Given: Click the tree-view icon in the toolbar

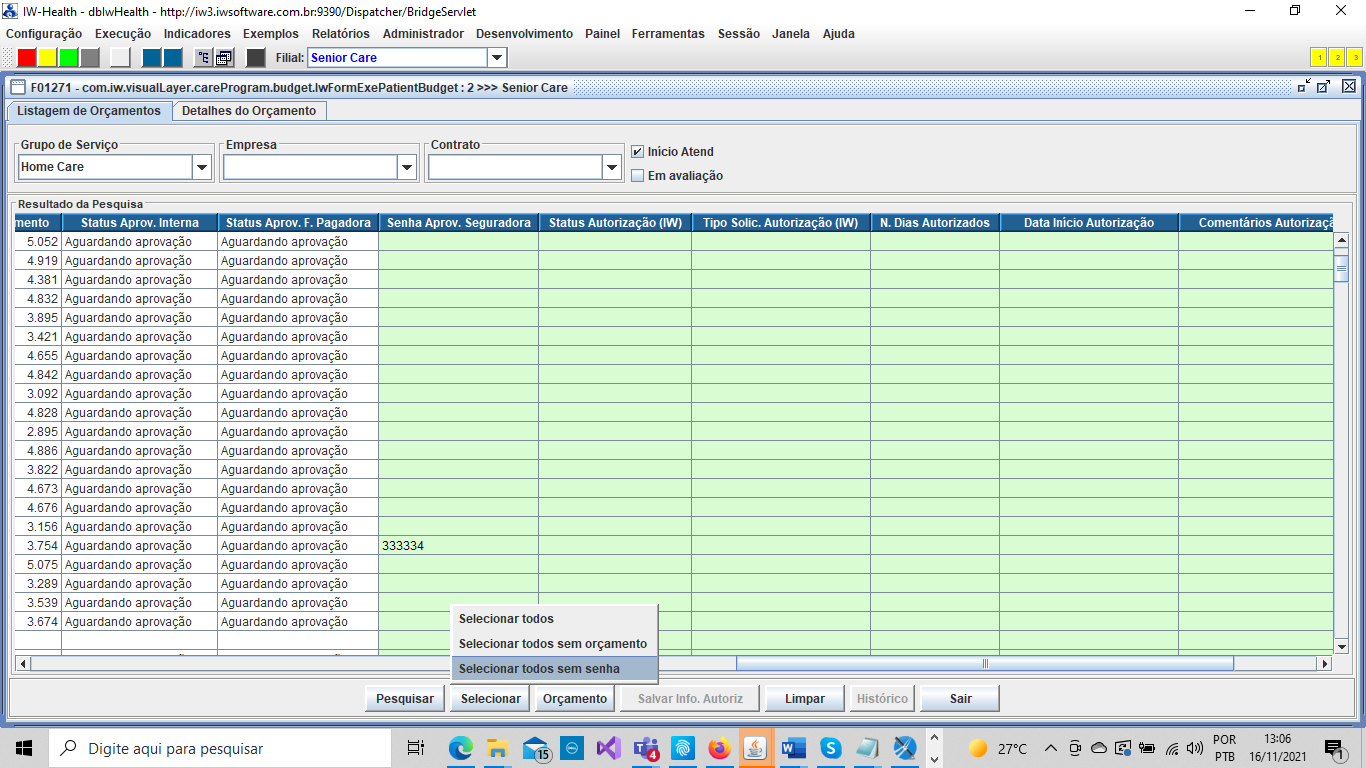Looking at the screenshot, I should 203,57.
